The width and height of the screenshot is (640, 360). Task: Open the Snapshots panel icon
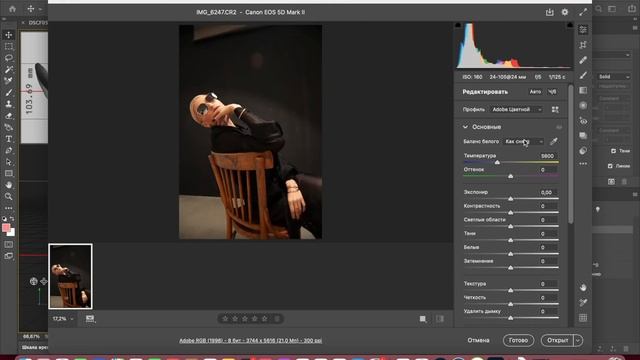tap(583, 136)
